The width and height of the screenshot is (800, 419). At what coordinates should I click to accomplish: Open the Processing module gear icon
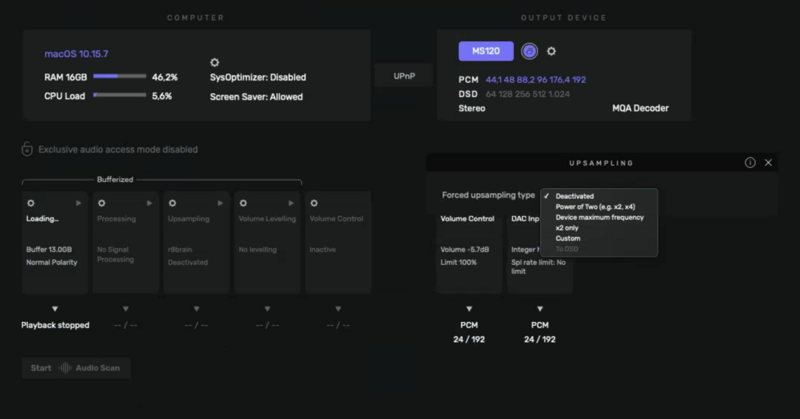point(100,203)
